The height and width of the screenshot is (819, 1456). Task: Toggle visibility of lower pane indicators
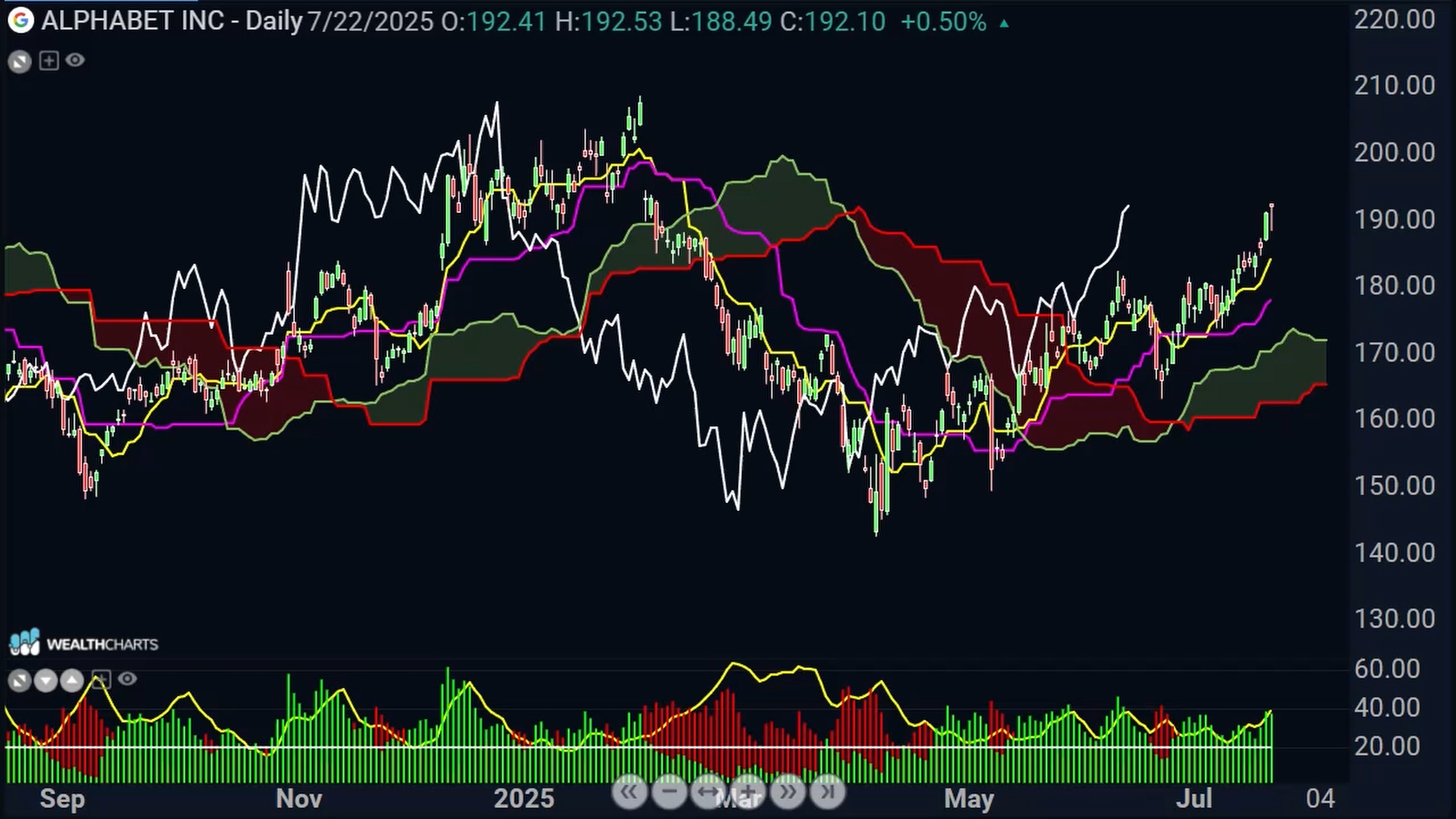click(127, 679)
